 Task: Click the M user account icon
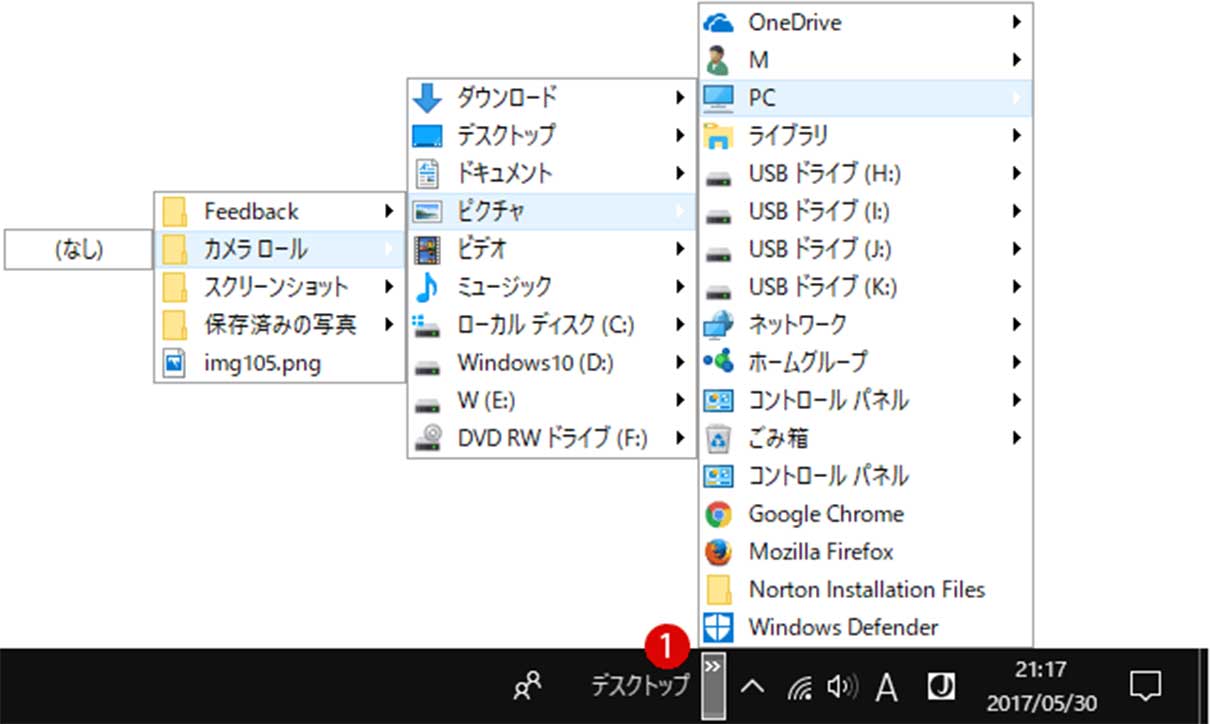(x=719, y=60)
